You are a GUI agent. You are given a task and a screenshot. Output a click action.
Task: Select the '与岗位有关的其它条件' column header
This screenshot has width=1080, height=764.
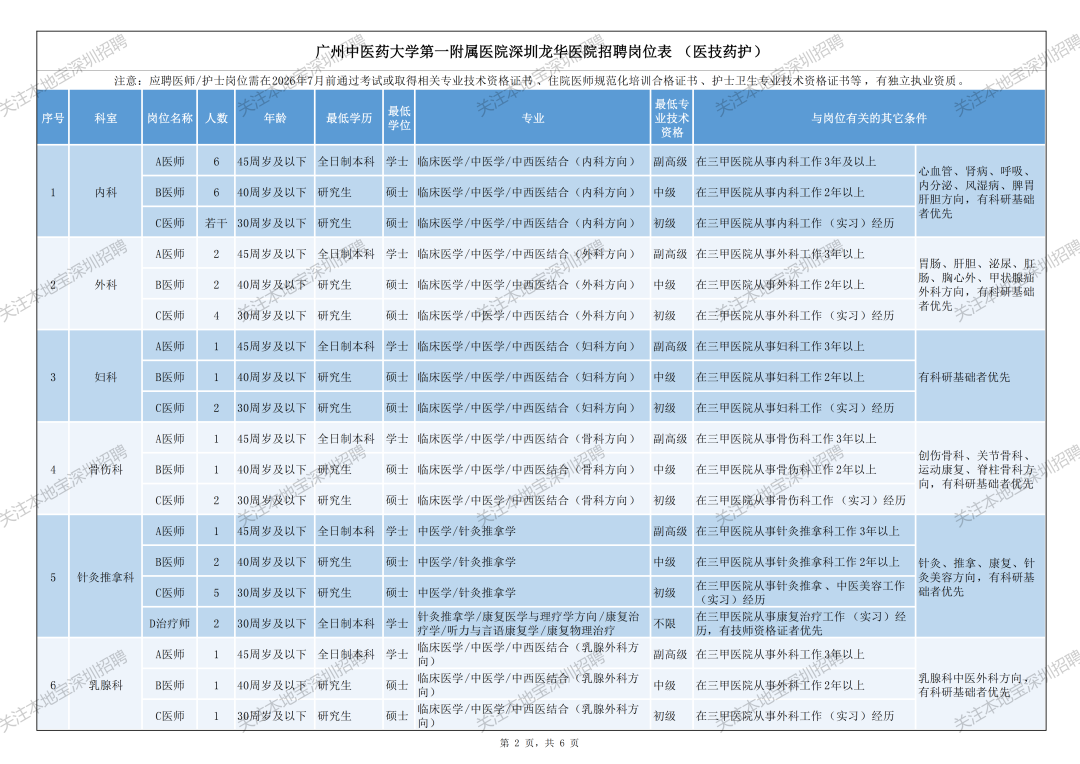click(869, 118)
